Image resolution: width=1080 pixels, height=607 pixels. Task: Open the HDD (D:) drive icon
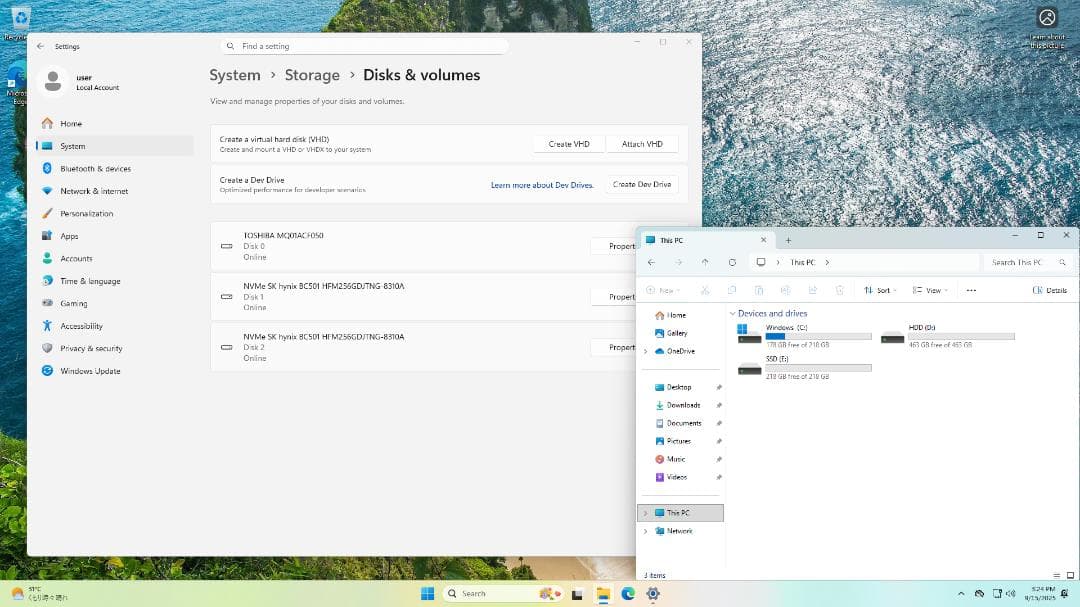pos(892,338)
